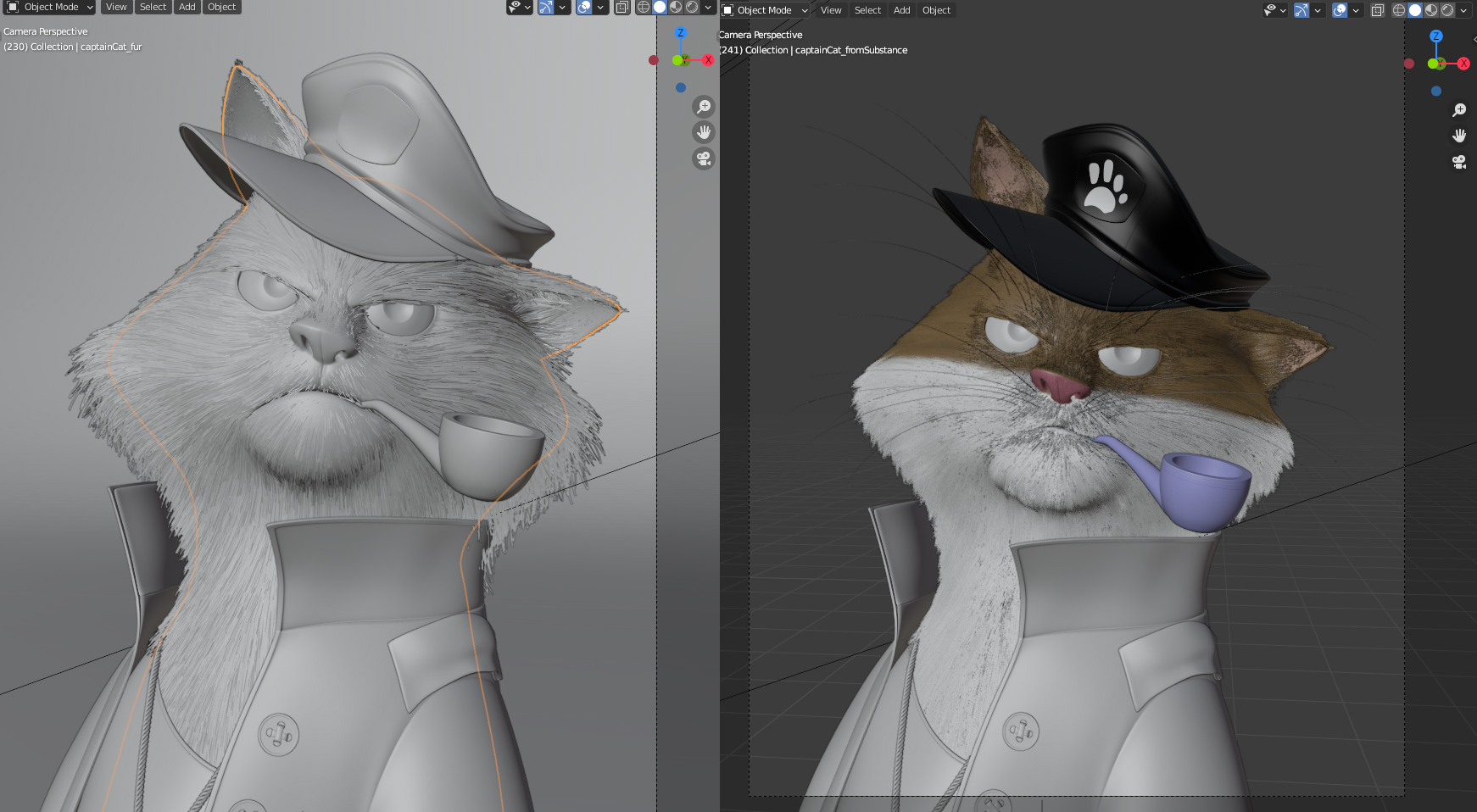
Task: Click 'captainCat_fur' collection text in left viewport
Action: (x=111, y=47)
